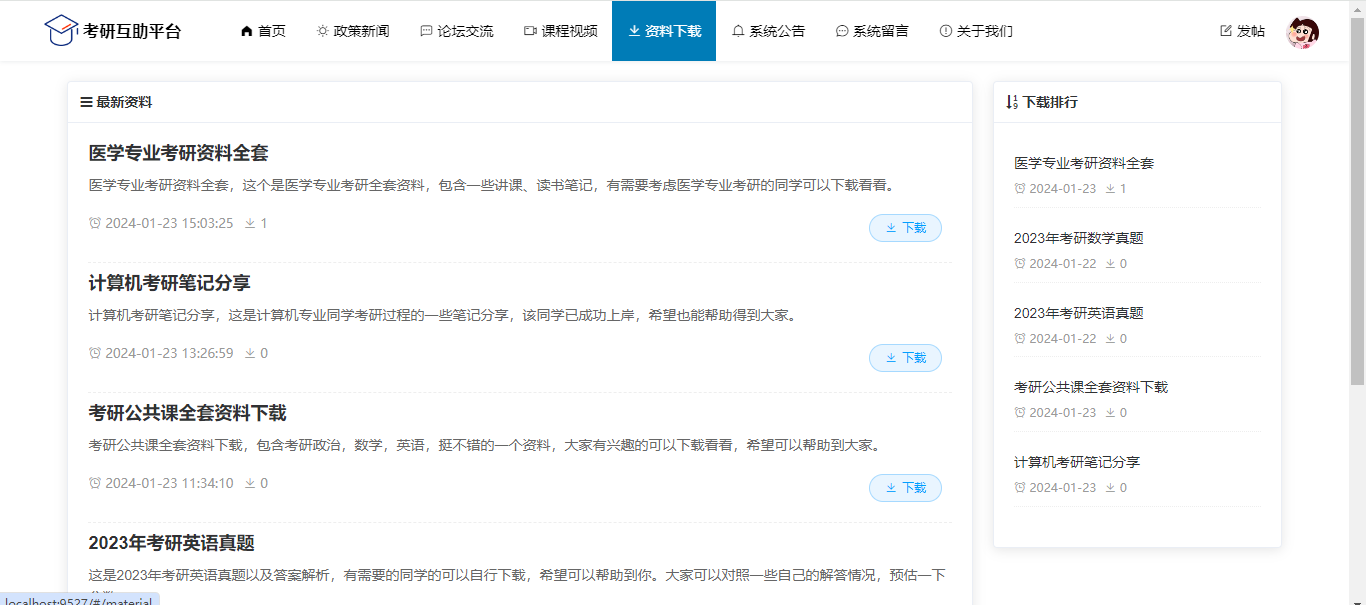Click the description text of 计算机考研笔记分享

(443, 315)
